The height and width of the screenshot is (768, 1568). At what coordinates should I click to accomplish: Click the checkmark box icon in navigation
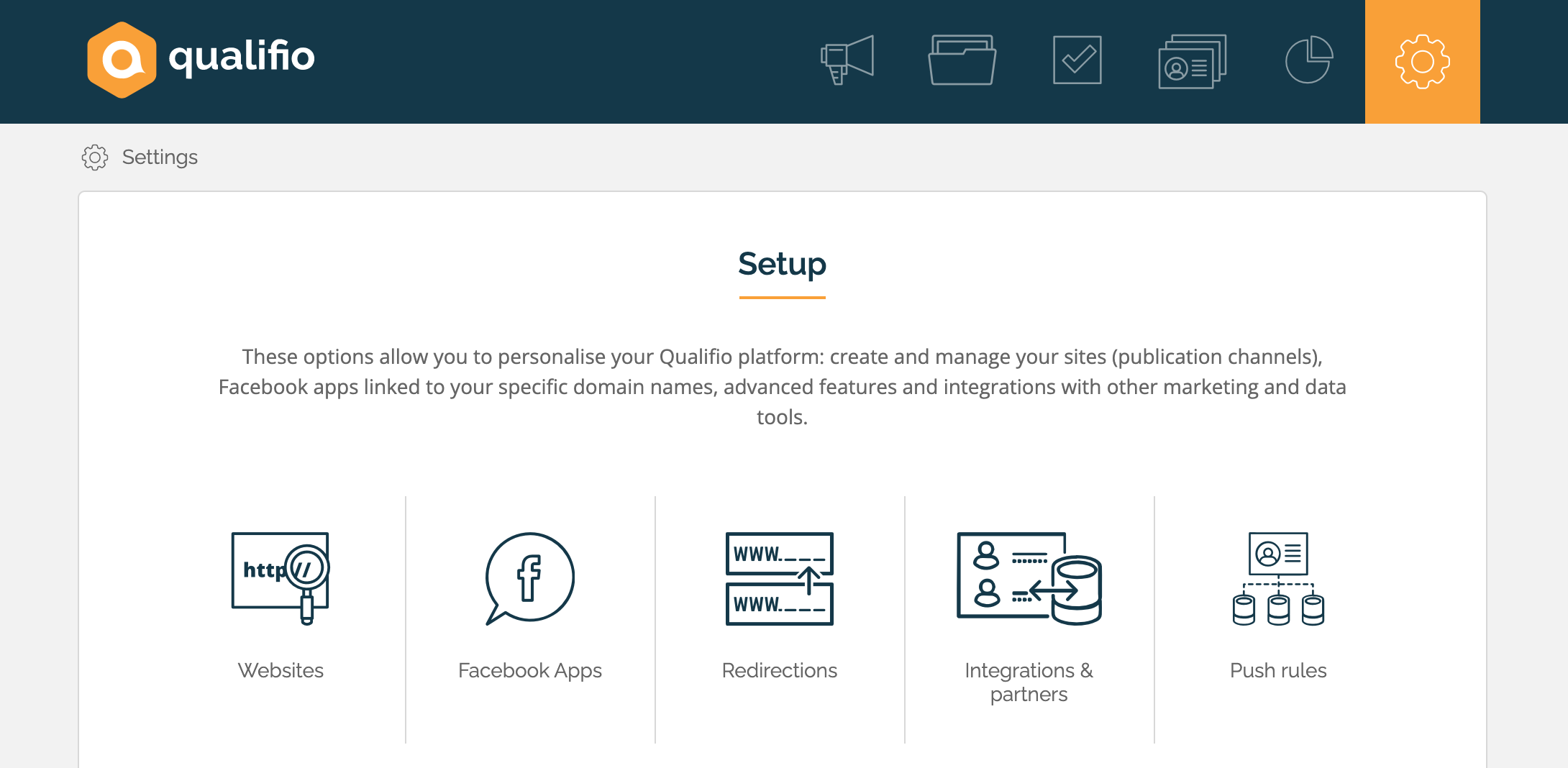pos(1077,60)
